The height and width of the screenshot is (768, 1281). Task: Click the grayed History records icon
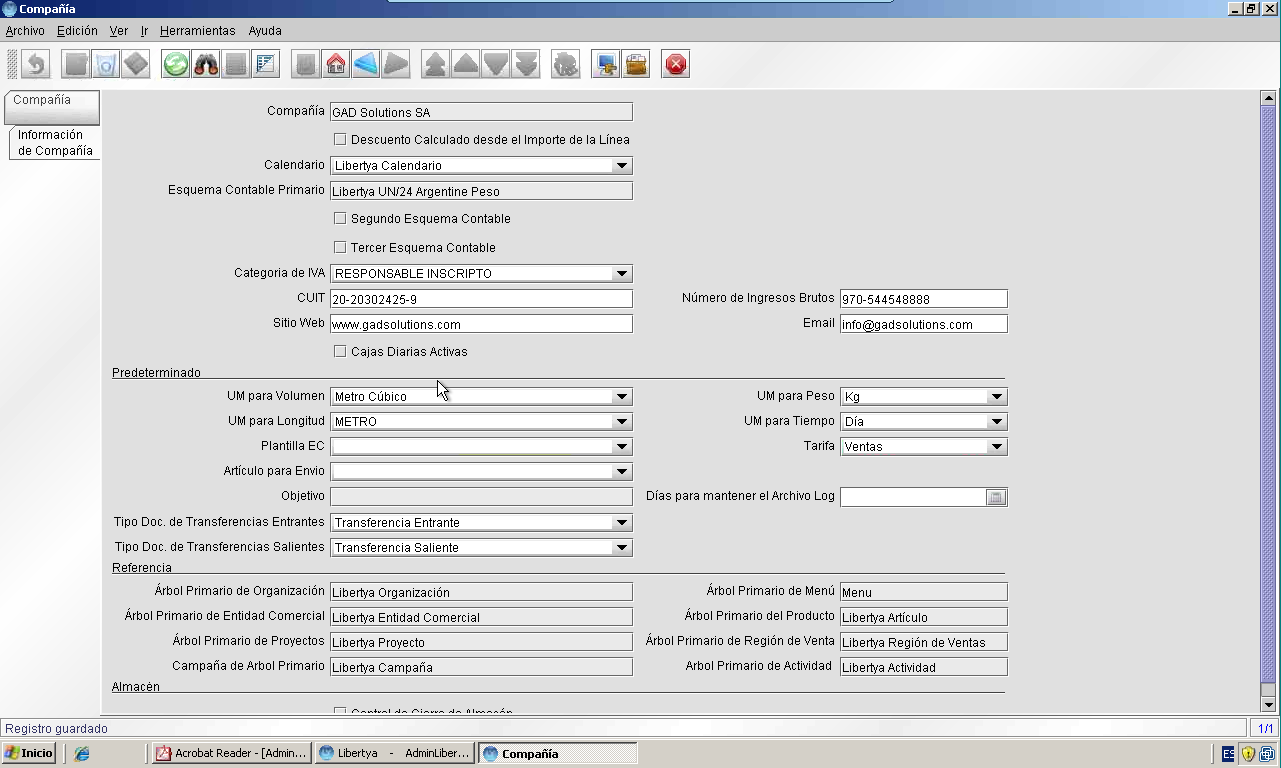306,65
